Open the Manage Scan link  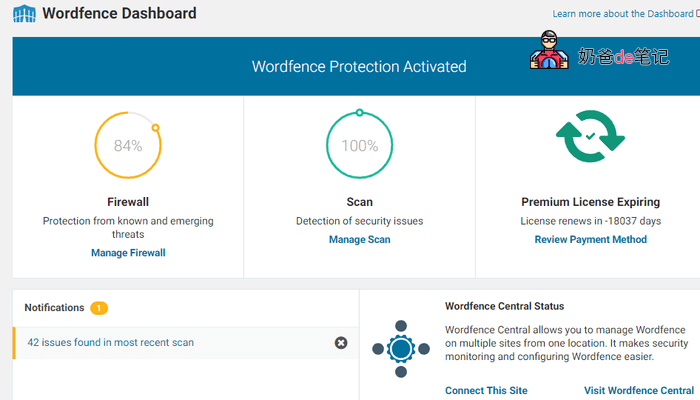(359, 239)
